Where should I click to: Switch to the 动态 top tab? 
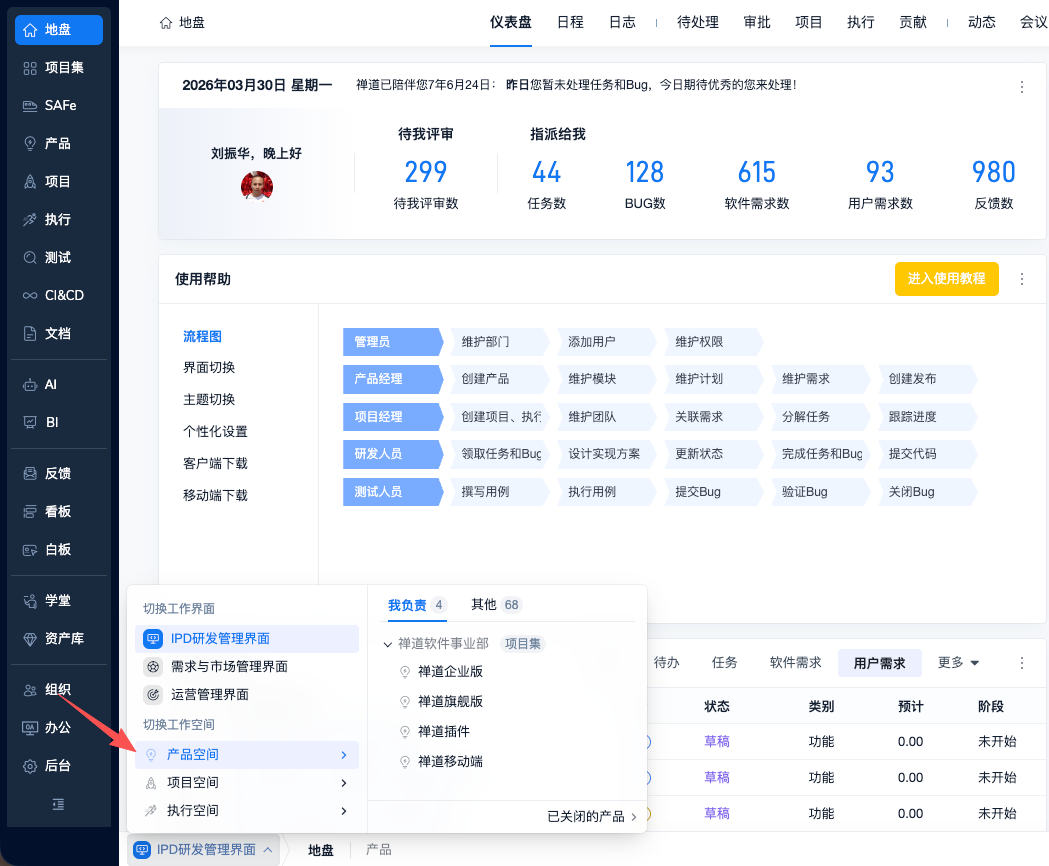tap(981, 23)
